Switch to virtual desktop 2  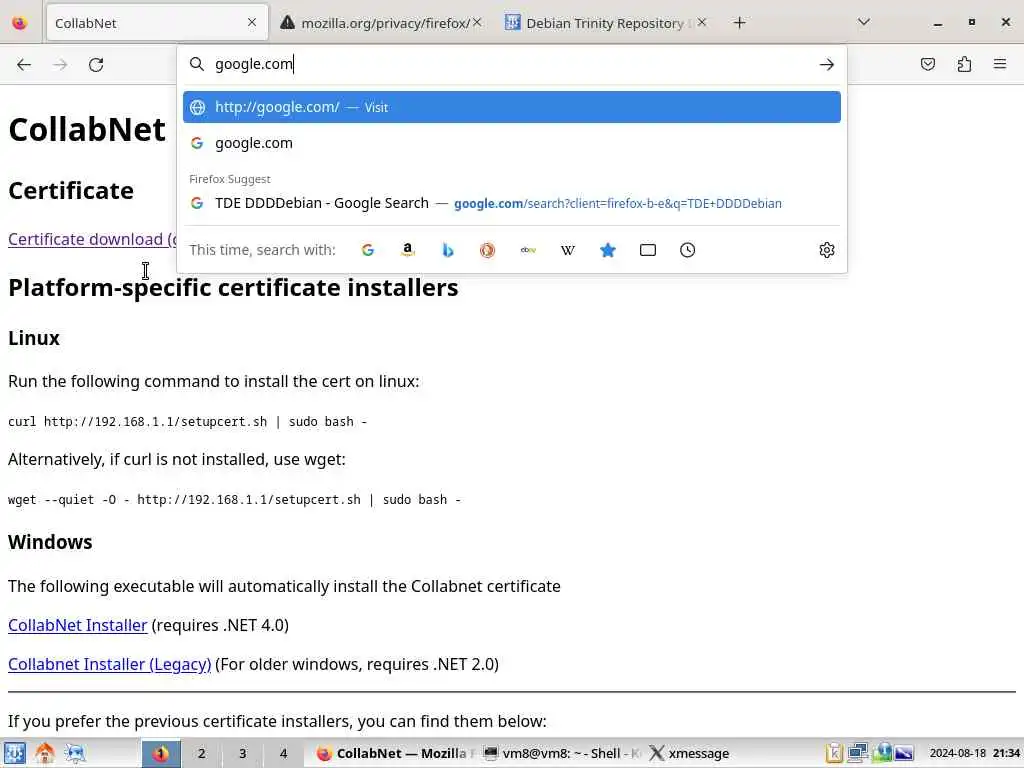pyautogui.click(x=202, y=754)
